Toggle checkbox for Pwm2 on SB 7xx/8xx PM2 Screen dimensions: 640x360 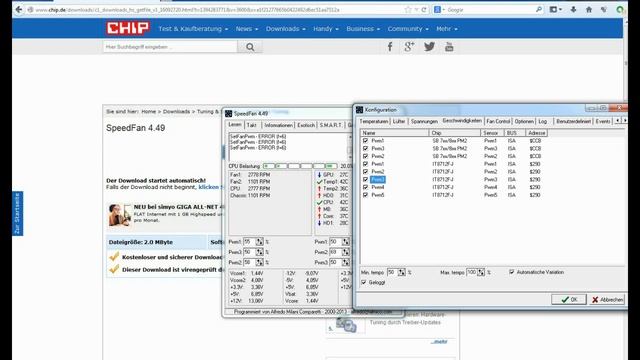(x=365, y=156)
